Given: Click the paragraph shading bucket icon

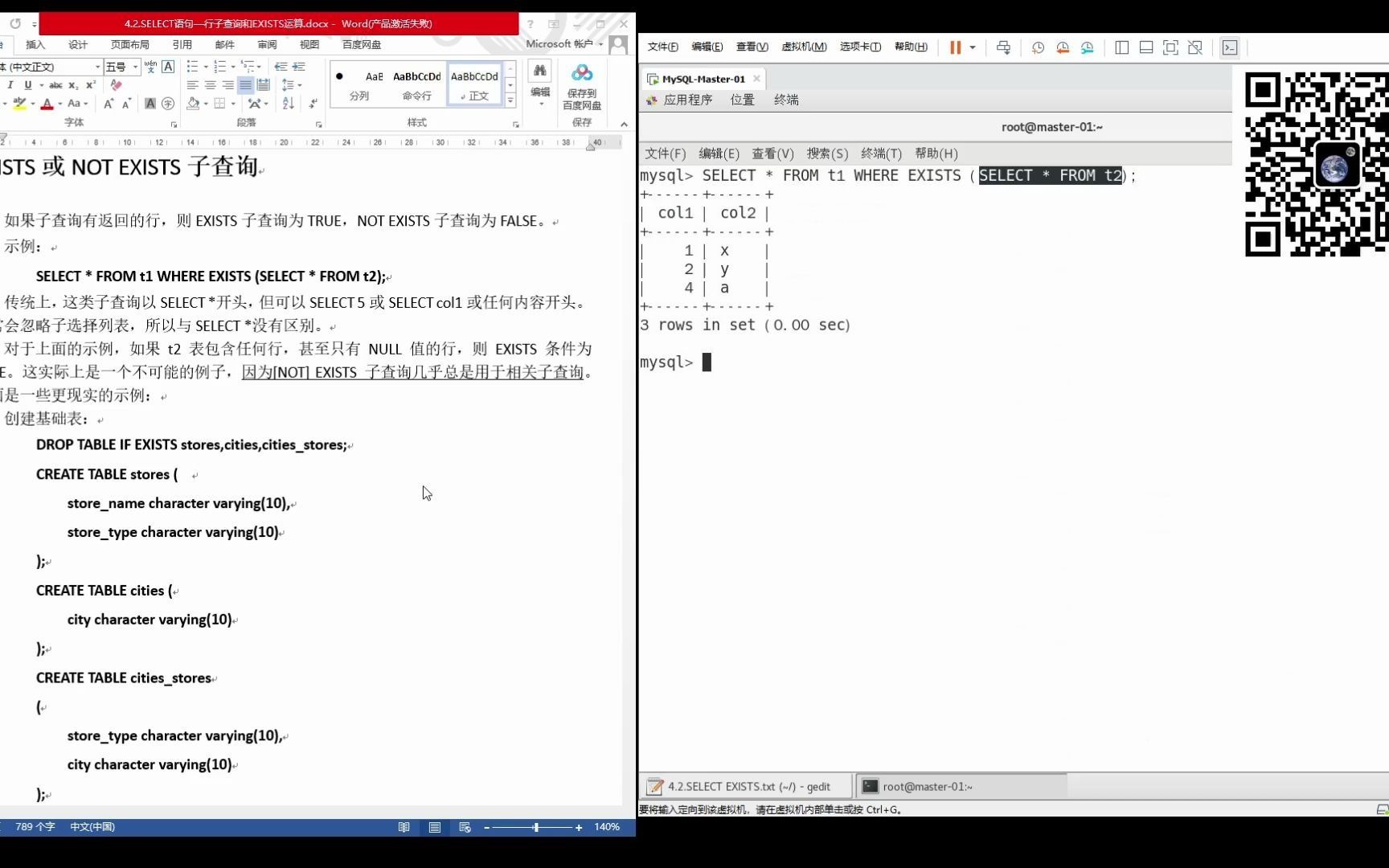Looking at the screenshot, I should click(x=193, y=104).
